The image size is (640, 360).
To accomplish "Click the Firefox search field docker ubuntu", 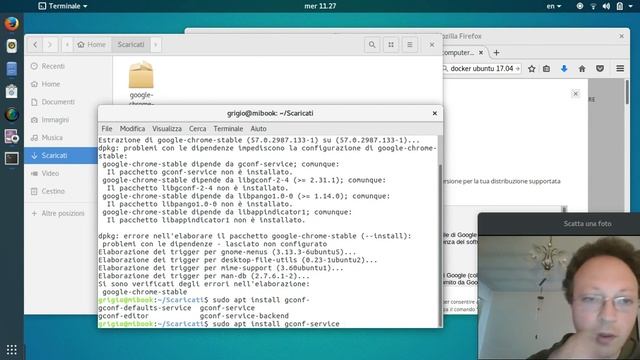I will [x=482, y=69].
